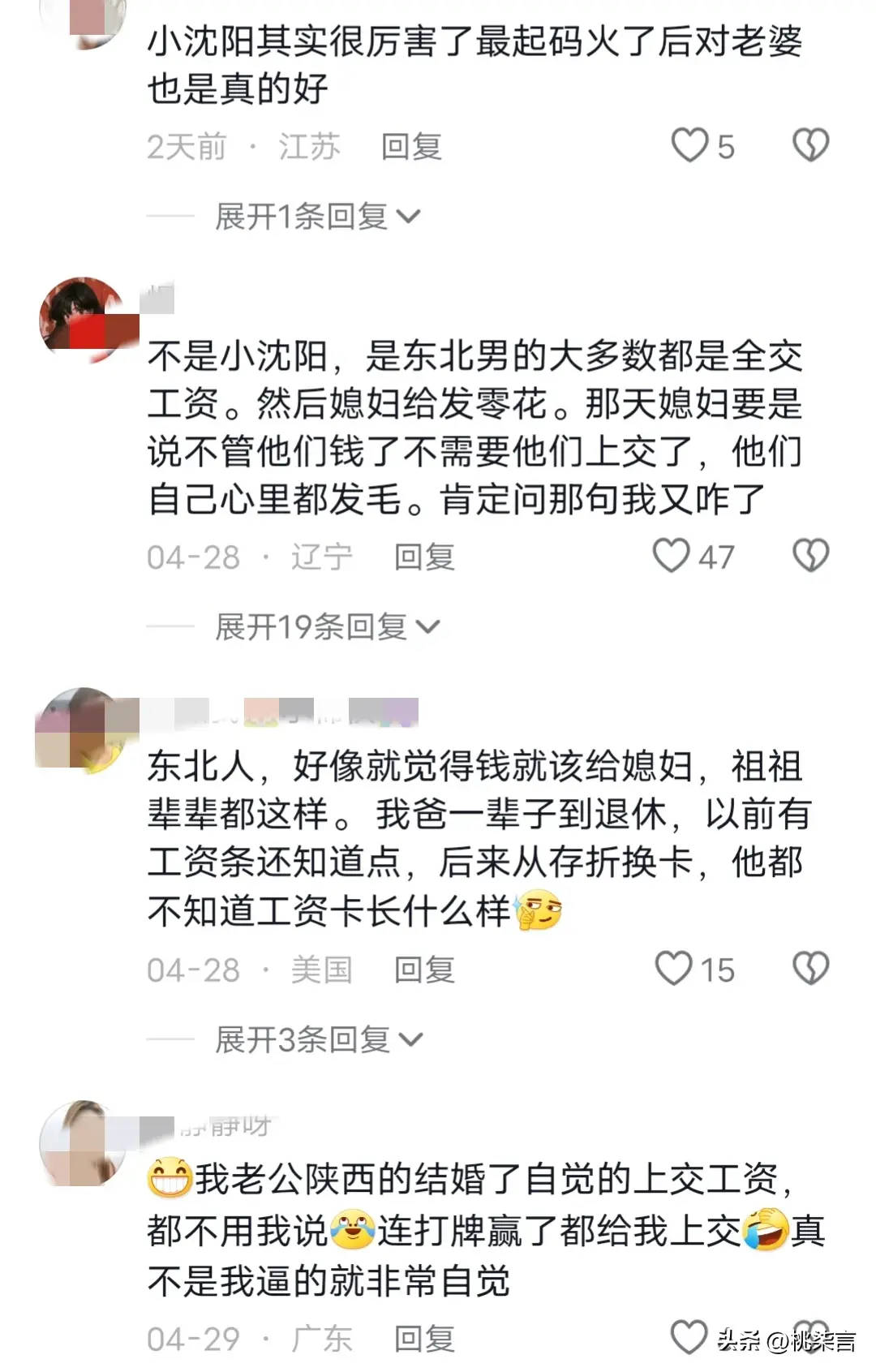Expand 展开19条回复 replies
Image resolution: width=876 pixels, height=1372 pixels.
(x=327, y=627)
